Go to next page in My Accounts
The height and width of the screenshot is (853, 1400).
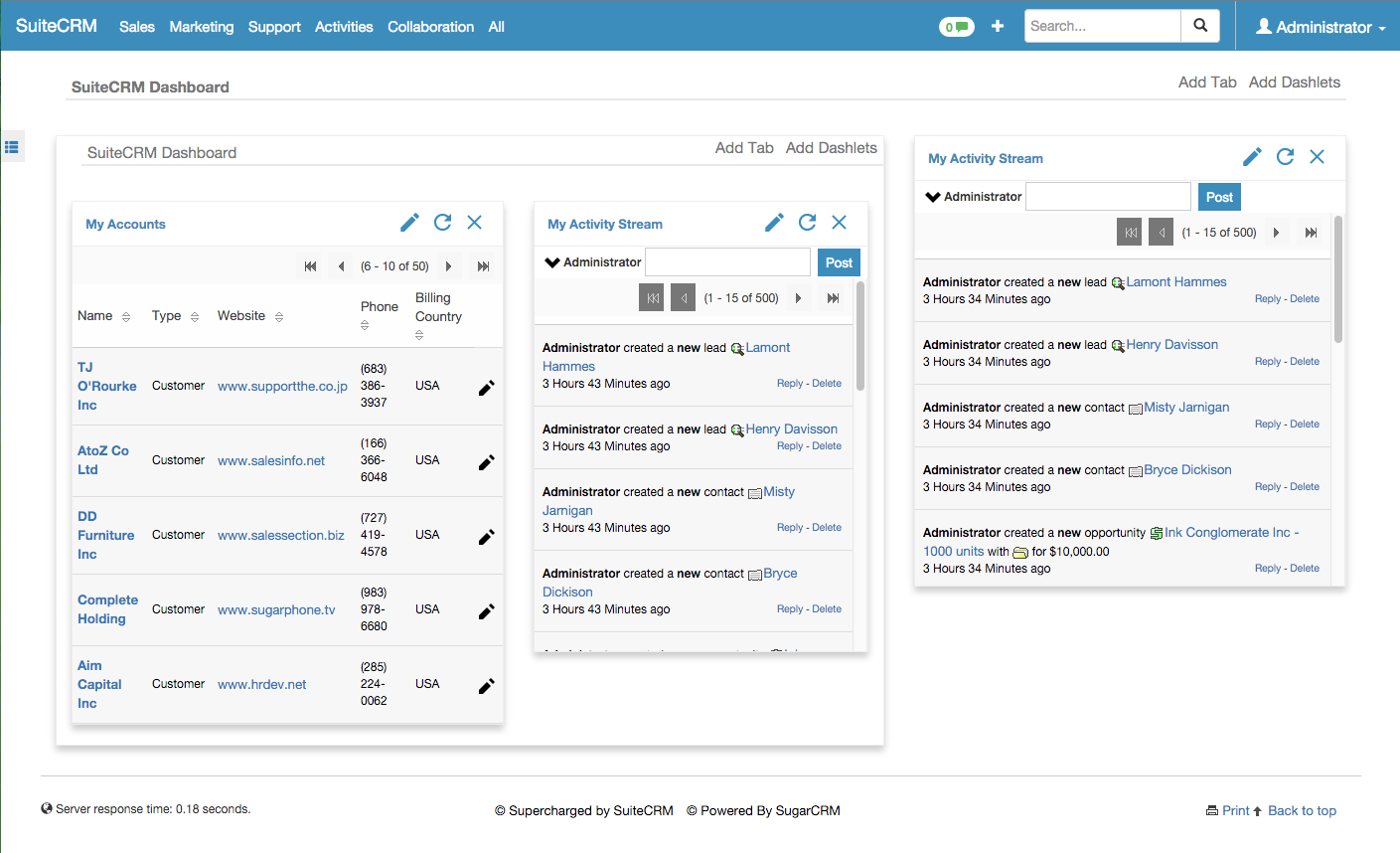click(x=449, y=266)
